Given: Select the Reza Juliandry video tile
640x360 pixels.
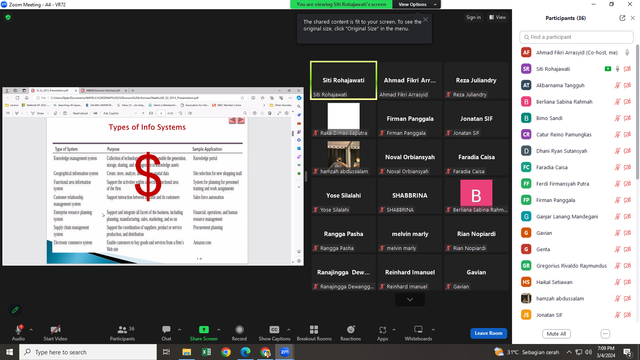Looking at the screenshot, I should 476,80.
